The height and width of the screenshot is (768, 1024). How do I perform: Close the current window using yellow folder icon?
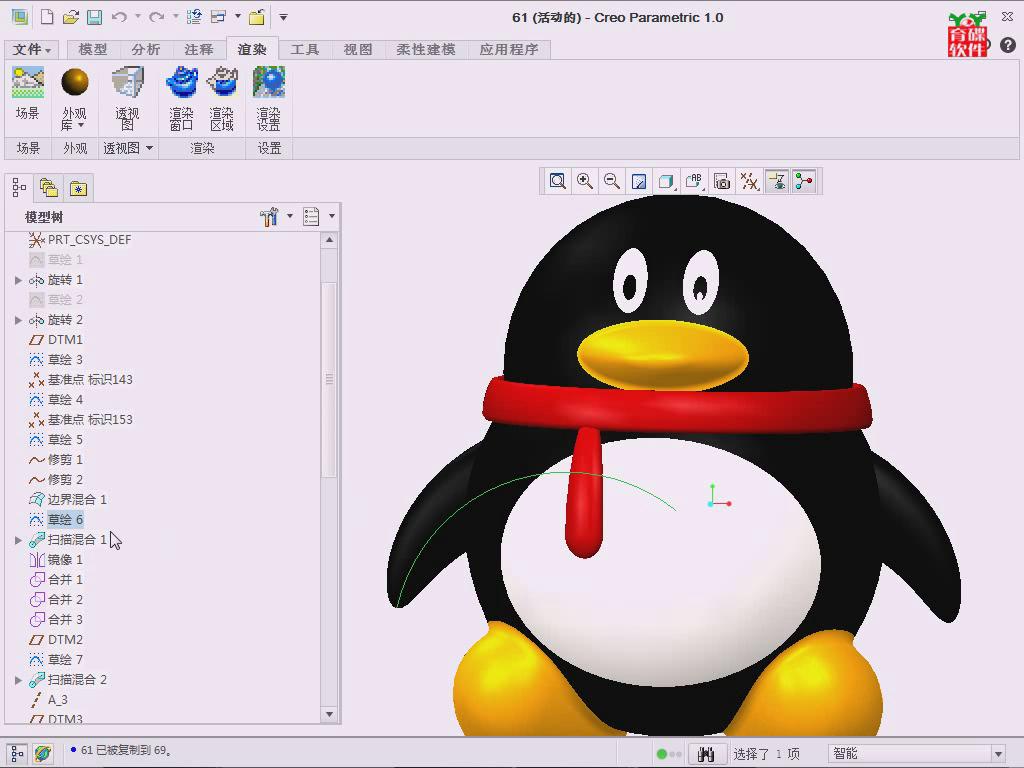pyautogui.click(x=257, y=17)
